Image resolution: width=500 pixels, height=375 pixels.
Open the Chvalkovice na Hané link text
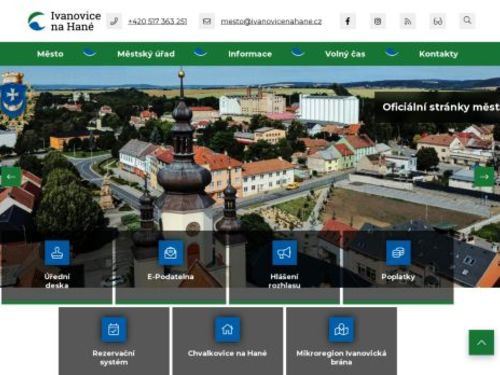coord(227,353)
